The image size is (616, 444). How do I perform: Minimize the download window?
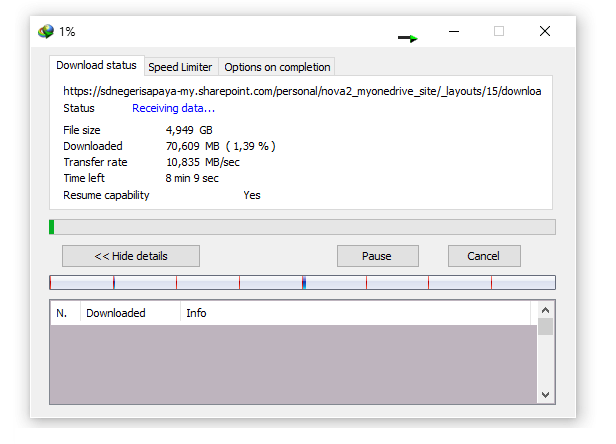(x=454, y=31)
